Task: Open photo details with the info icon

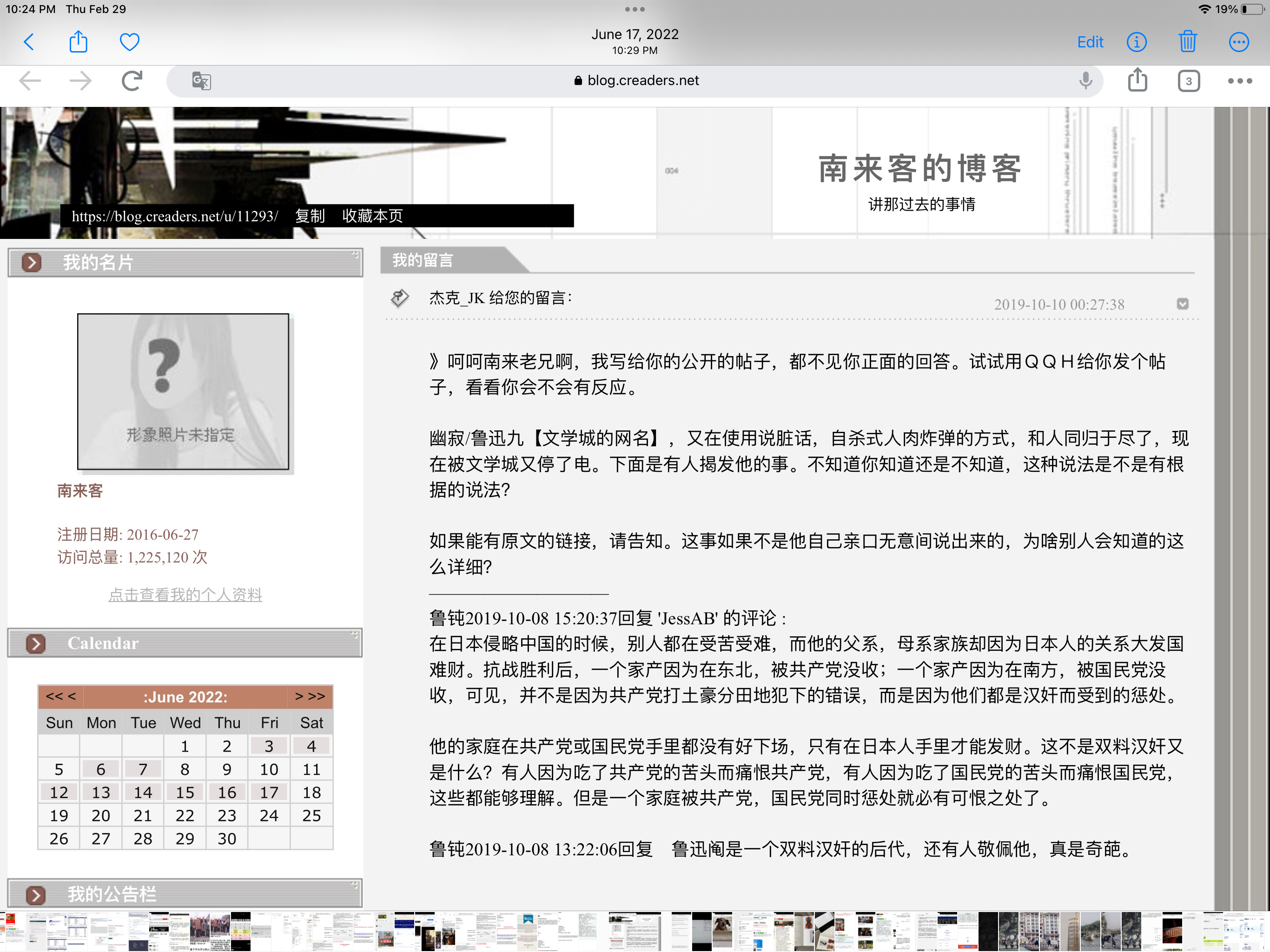Action: pyautogui.click(x=1137, y=42)
